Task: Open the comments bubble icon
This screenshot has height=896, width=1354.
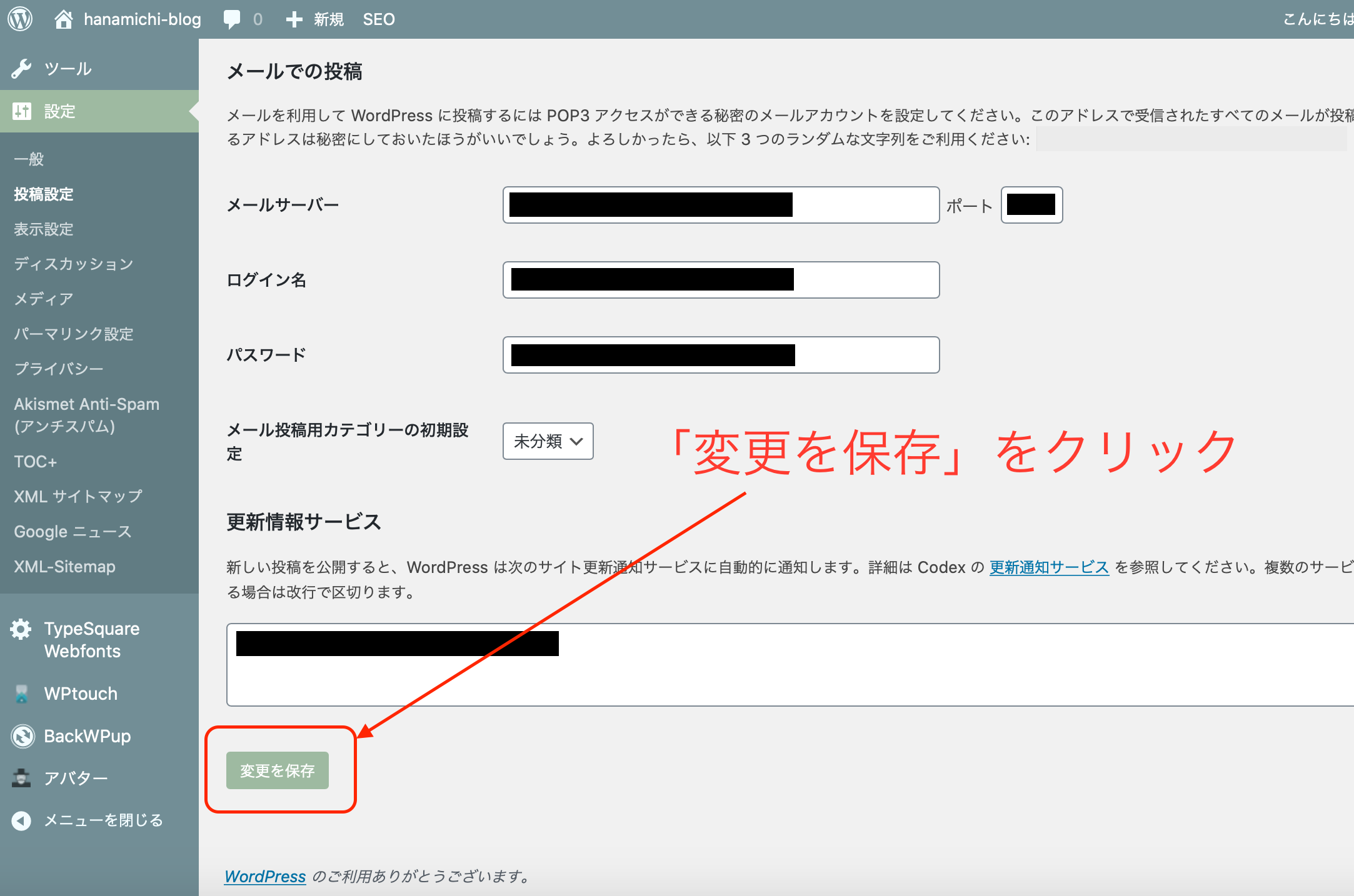Action: click(x=232, y=19)
